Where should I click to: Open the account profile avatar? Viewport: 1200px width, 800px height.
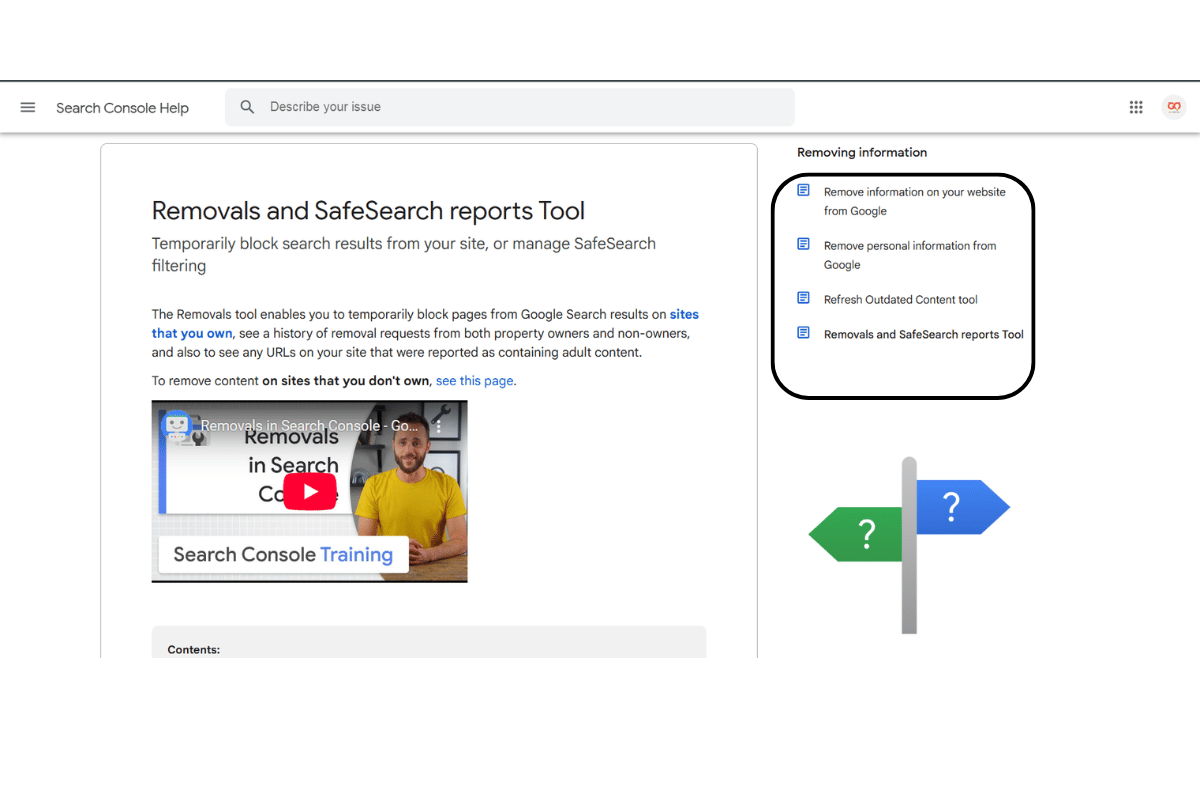tap(1174, 107)
